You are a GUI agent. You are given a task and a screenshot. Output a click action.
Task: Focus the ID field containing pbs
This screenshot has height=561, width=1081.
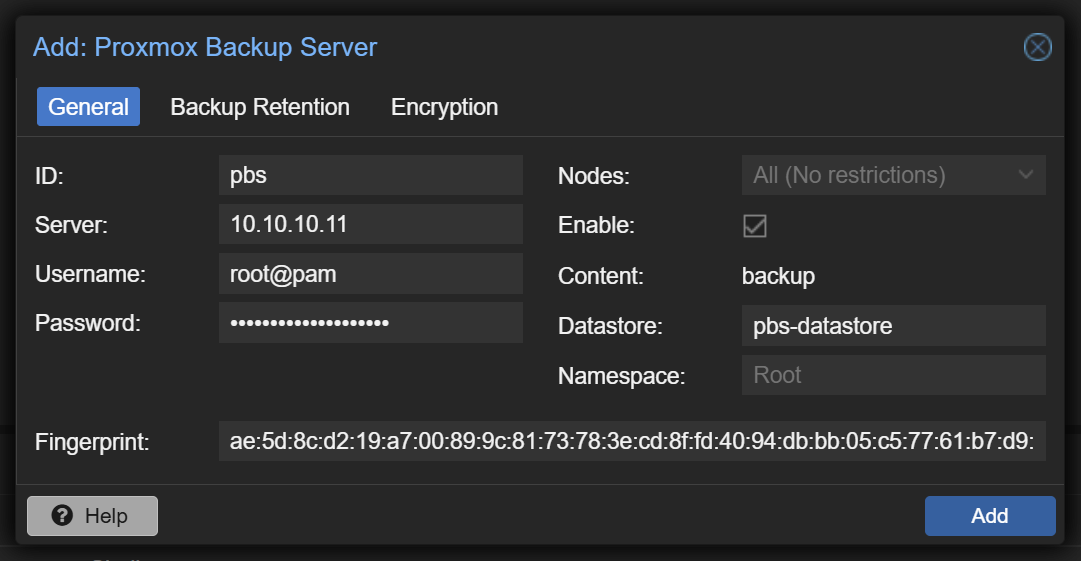[x=370, y=175]
